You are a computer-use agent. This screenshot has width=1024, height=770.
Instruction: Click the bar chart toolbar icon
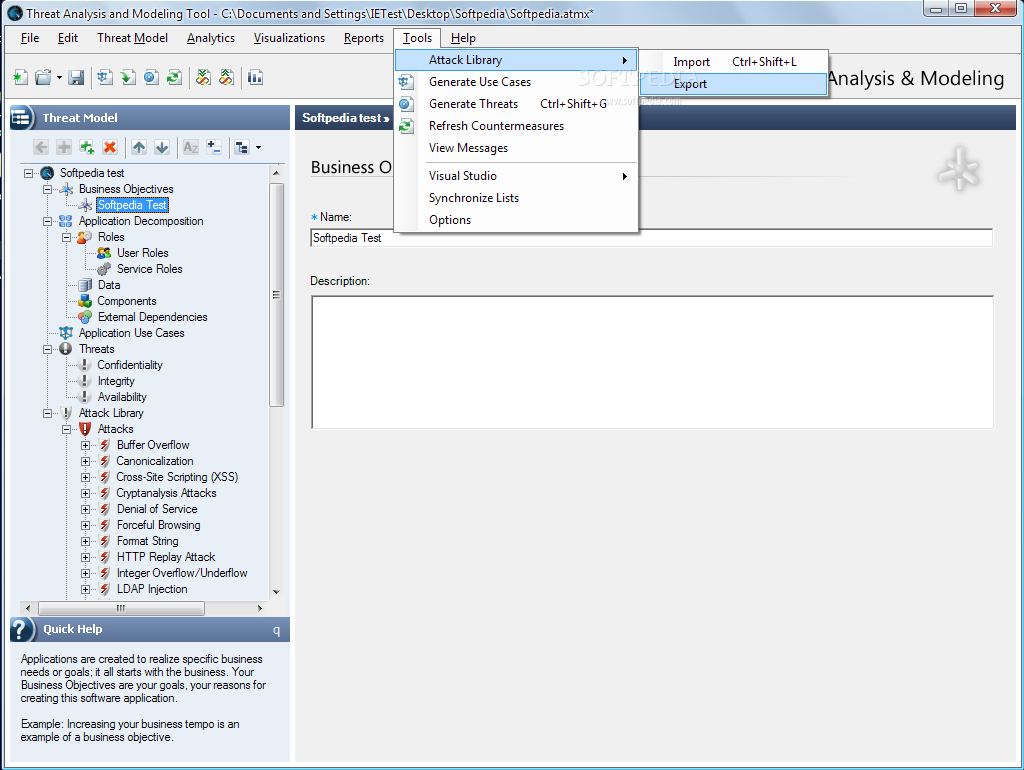tap(255, 78)
